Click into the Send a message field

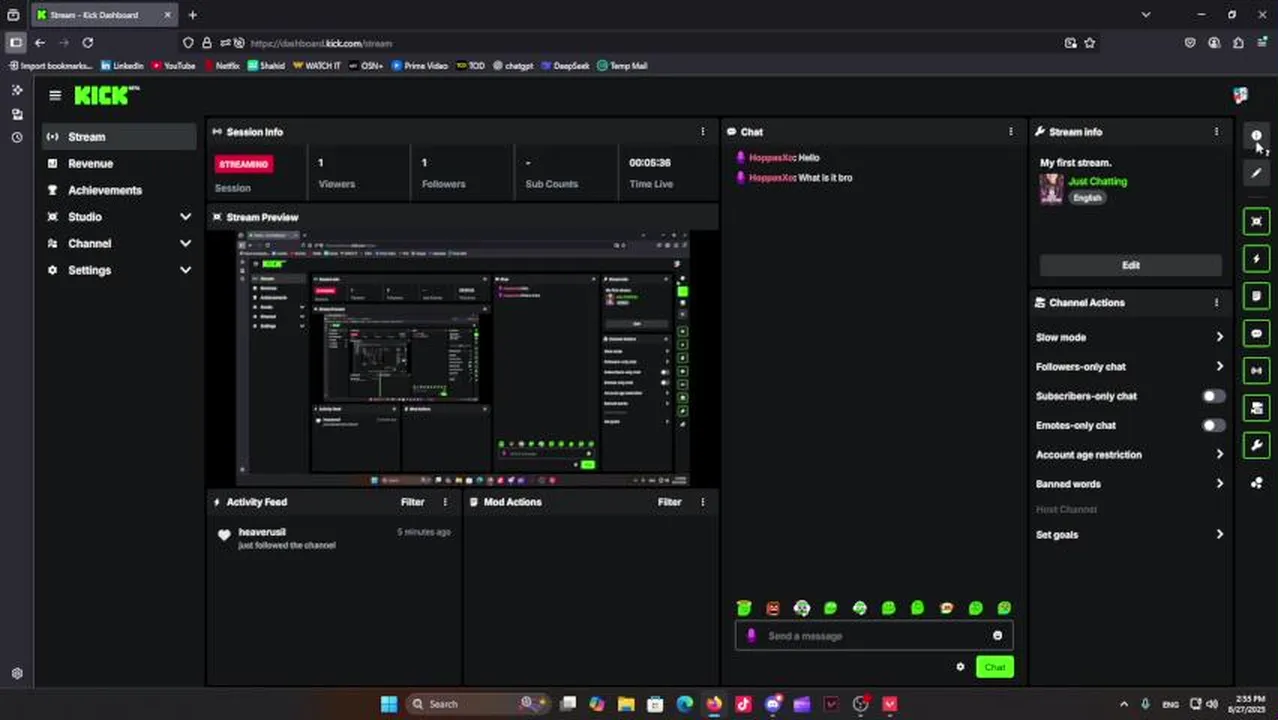click(873, 636)
